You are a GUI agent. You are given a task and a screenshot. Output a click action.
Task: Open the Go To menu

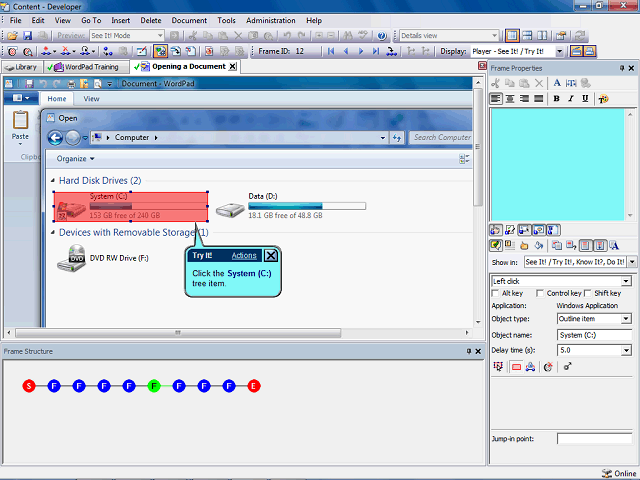(x=91, y=20)
